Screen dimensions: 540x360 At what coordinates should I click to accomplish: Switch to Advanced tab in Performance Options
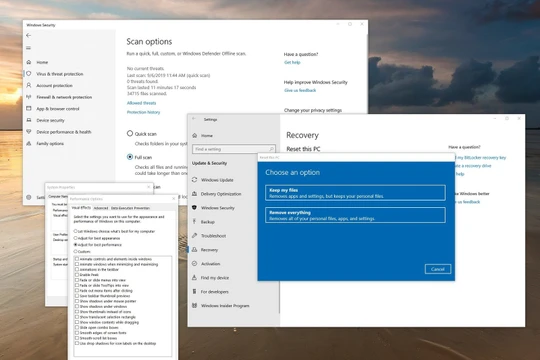click(x=101, y=208)
